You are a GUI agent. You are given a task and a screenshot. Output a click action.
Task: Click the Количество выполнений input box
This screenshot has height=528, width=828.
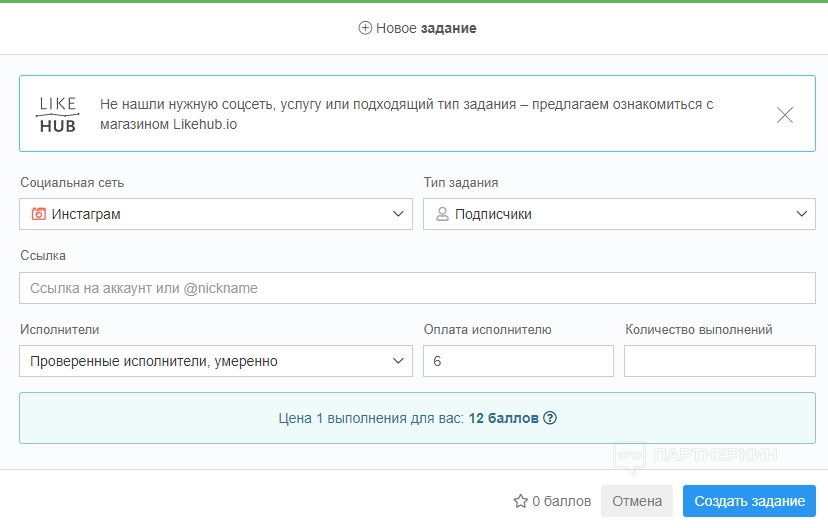[719, 361]
